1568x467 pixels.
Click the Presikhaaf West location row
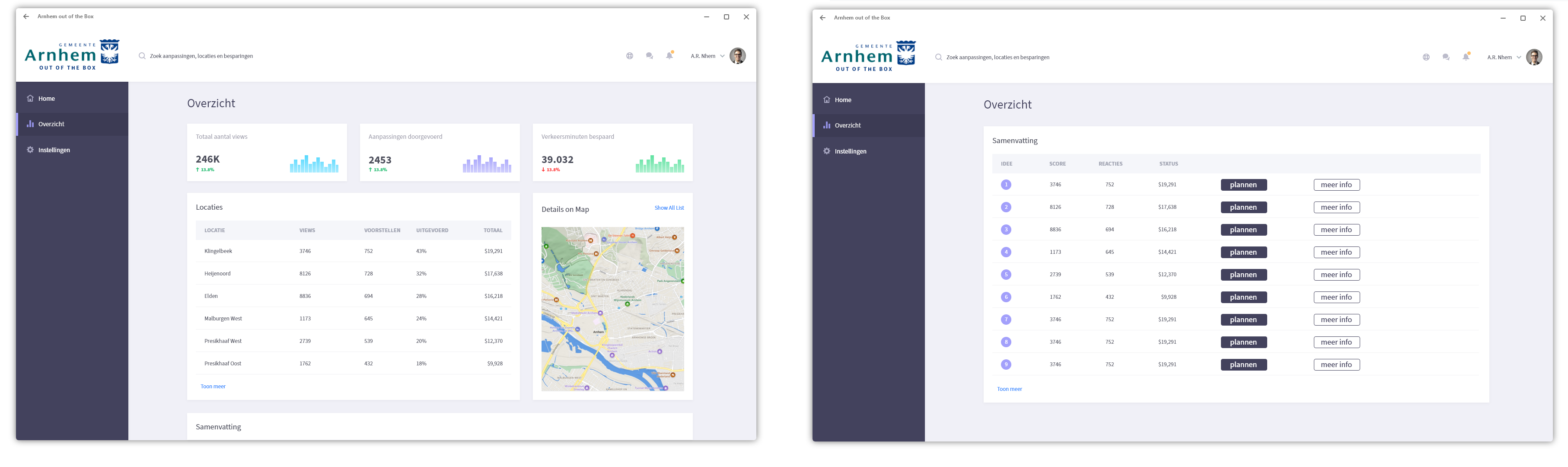[x=354, y=341]
